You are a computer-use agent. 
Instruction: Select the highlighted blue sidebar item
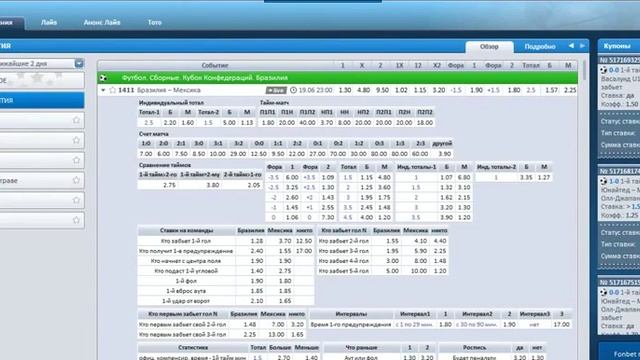(x=42, y=100)
